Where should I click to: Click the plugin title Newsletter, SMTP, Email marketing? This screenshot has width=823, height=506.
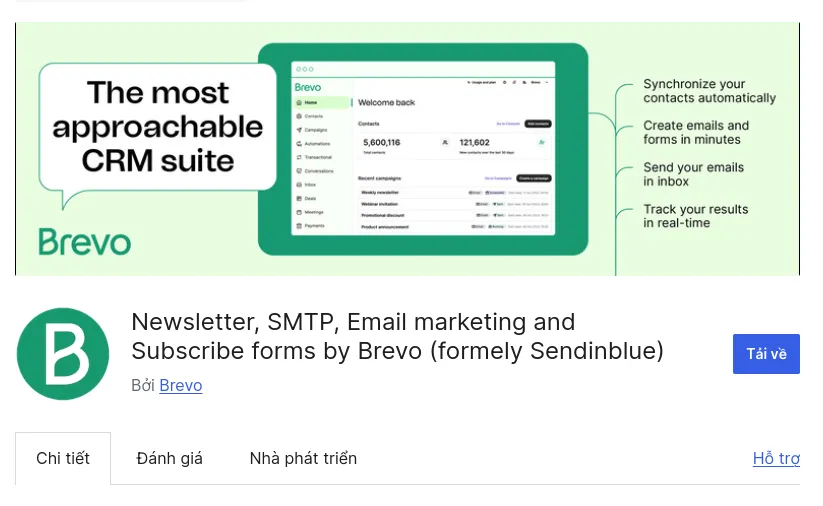397,336
